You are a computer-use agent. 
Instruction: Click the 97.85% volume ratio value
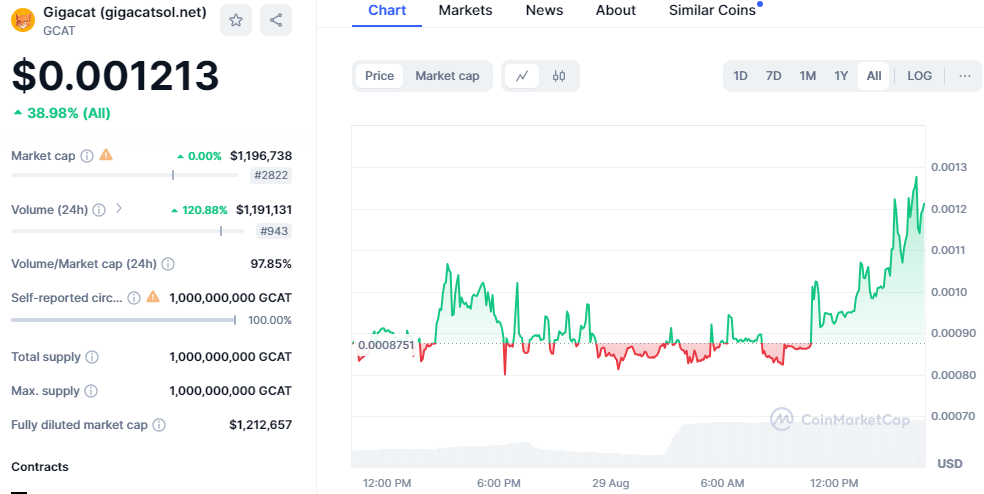[x=271, y=264]
